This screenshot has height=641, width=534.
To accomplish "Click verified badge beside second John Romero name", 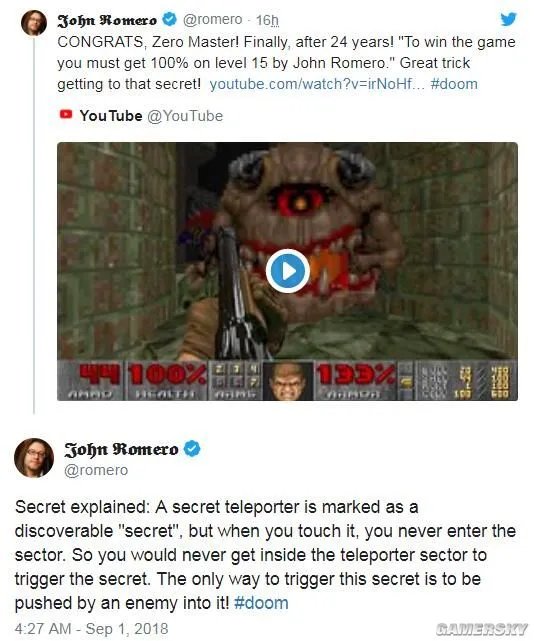I will click(192, 448).
